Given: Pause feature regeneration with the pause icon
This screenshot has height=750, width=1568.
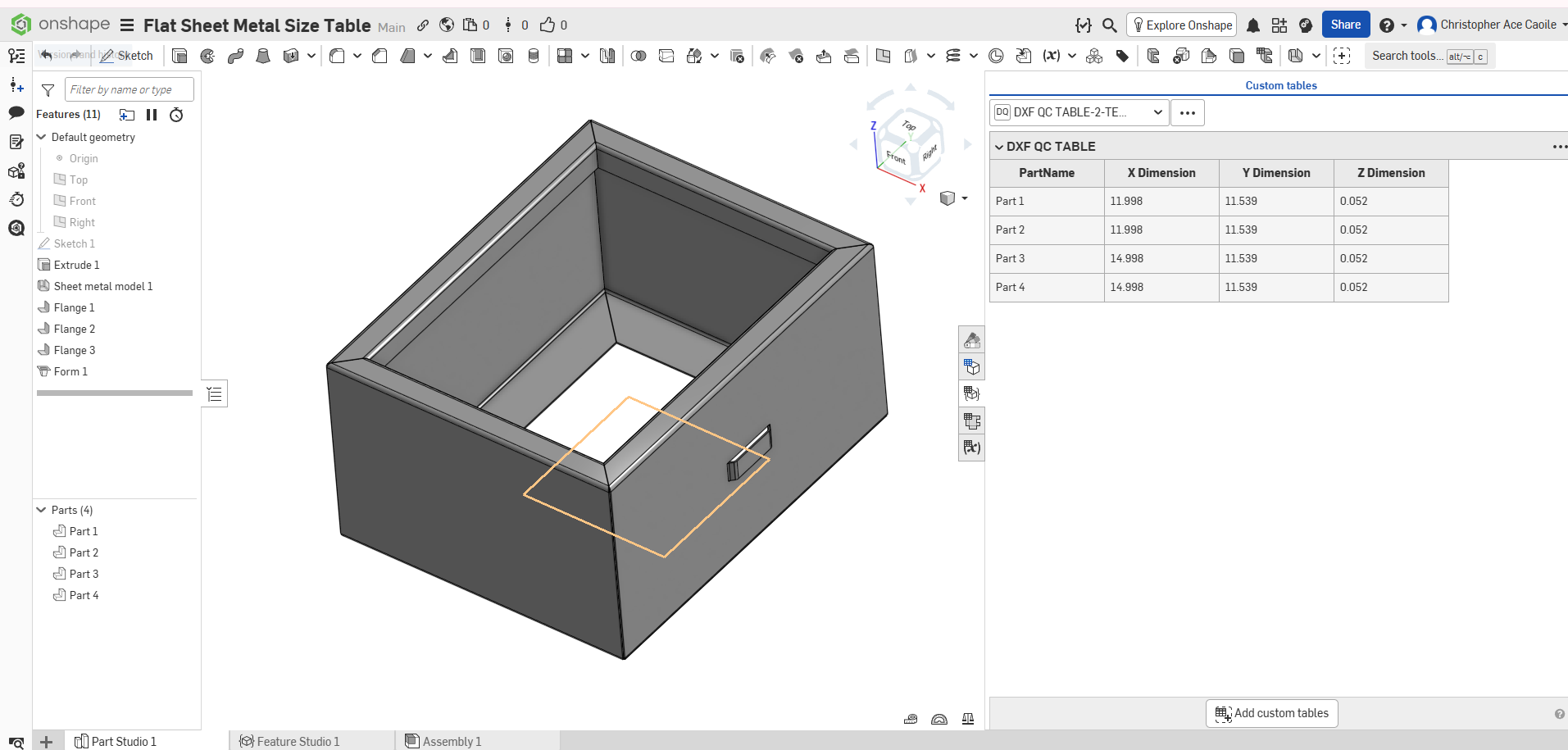Looking at the screenshot, I should (152, 115).
